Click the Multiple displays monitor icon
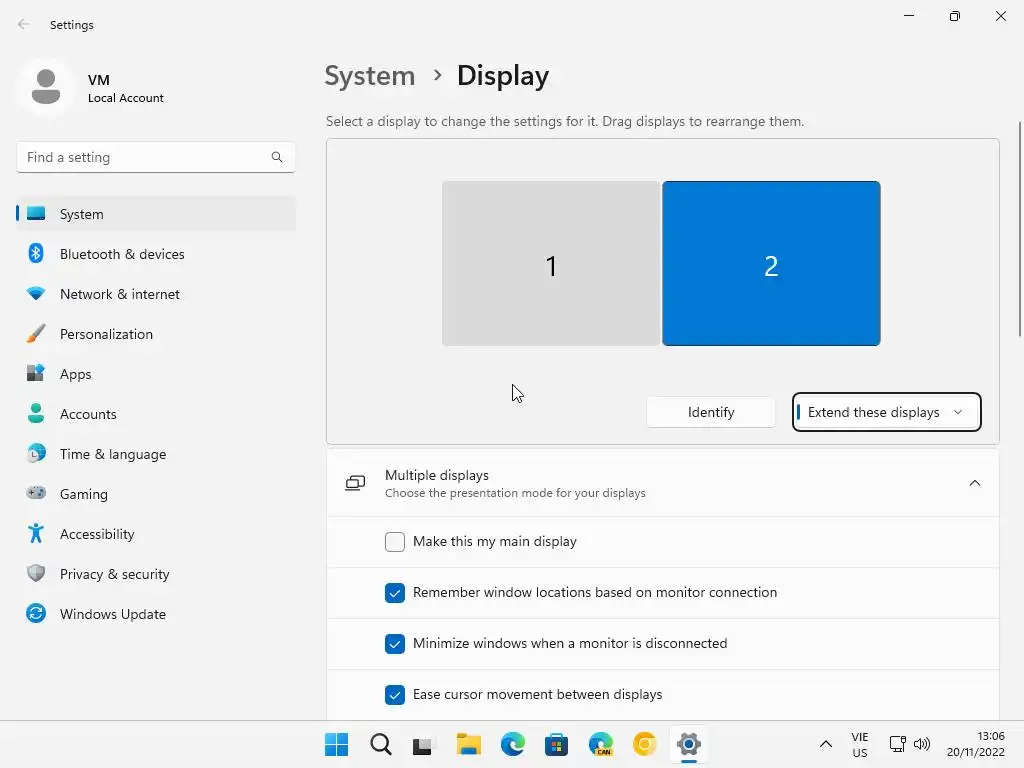Viewport: 1024px width, 768px height. [355, 483]
